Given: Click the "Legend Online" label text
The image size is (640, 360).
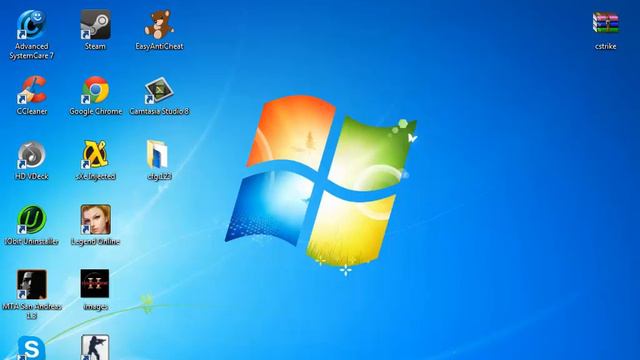Looking at the screenshot, I should pos(95,242).
